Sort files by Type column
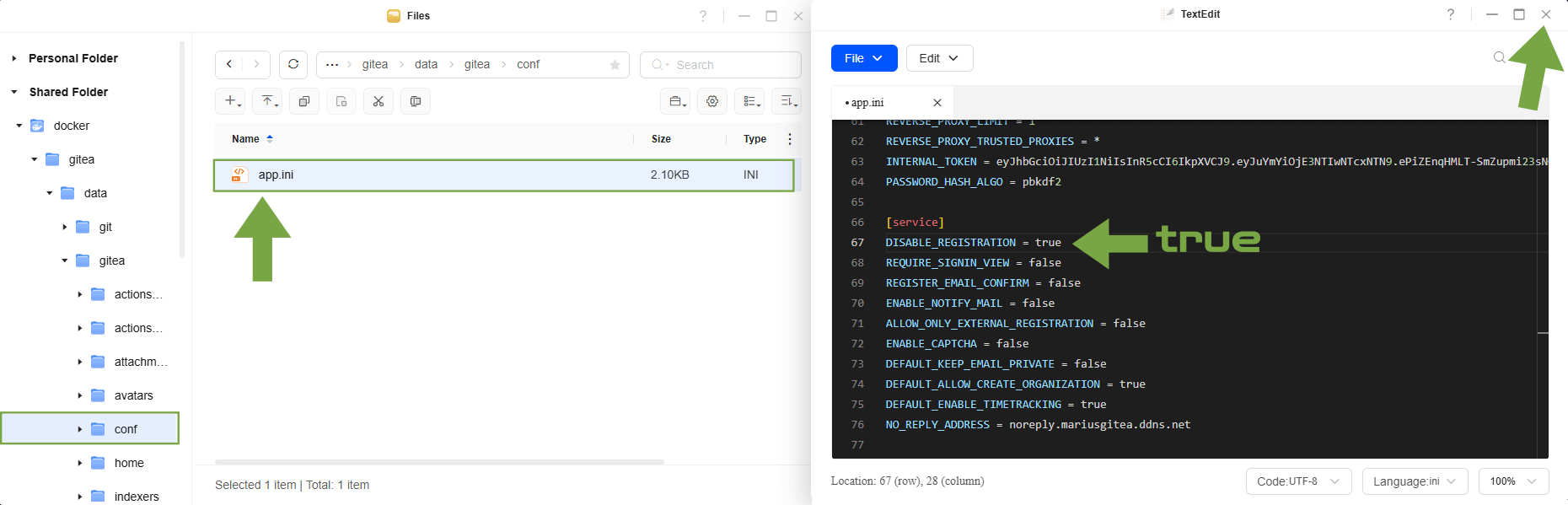This screenshot has height=505, width=1568. [754, 139]
